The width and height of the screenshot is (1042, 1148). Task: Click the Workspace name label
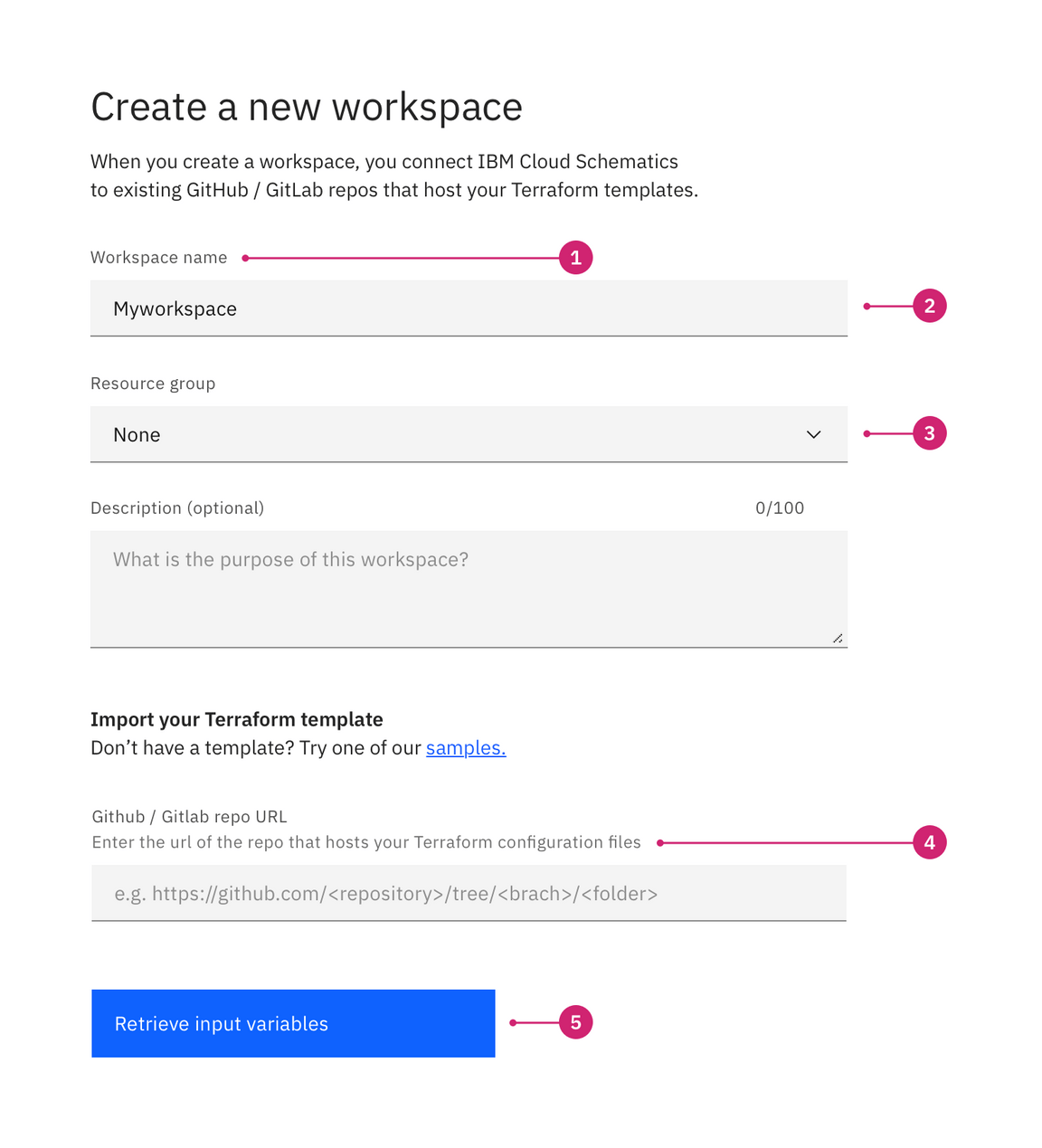click(159, 258)
